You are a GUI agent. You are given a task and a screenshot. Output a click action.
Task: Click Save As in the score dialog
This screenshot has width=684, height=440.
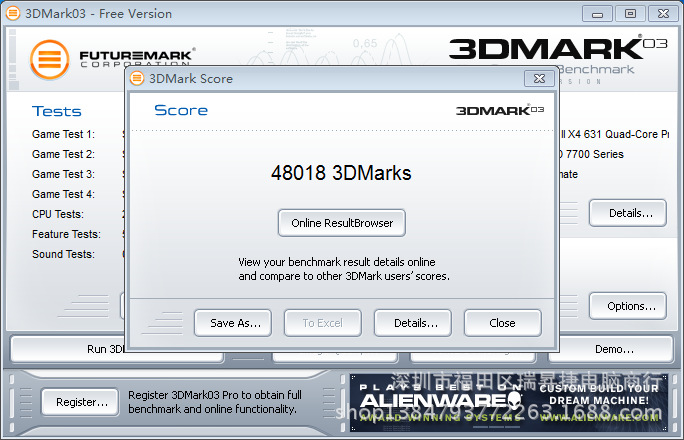pyautogui.click(x=233, y=323)
